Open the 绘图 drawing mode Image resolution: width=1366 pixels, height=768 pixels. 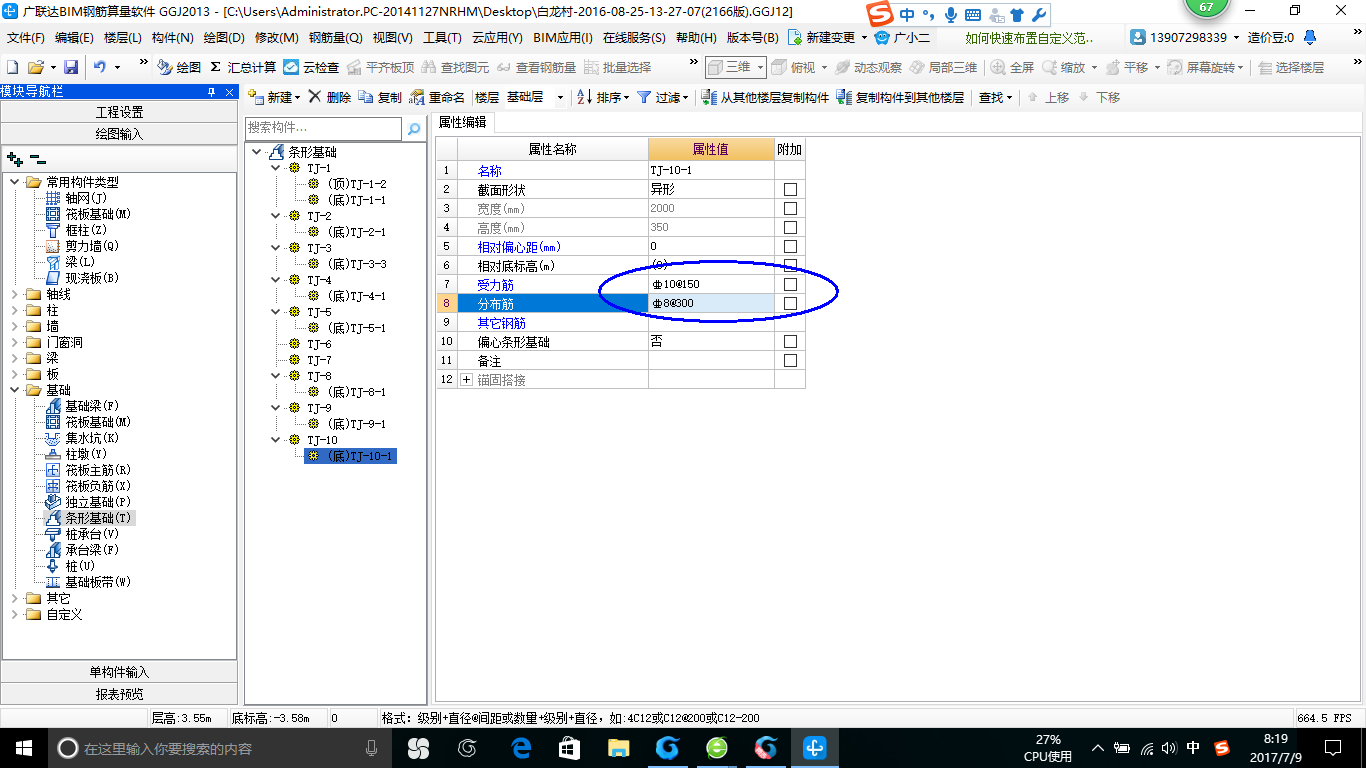[179, 67]
